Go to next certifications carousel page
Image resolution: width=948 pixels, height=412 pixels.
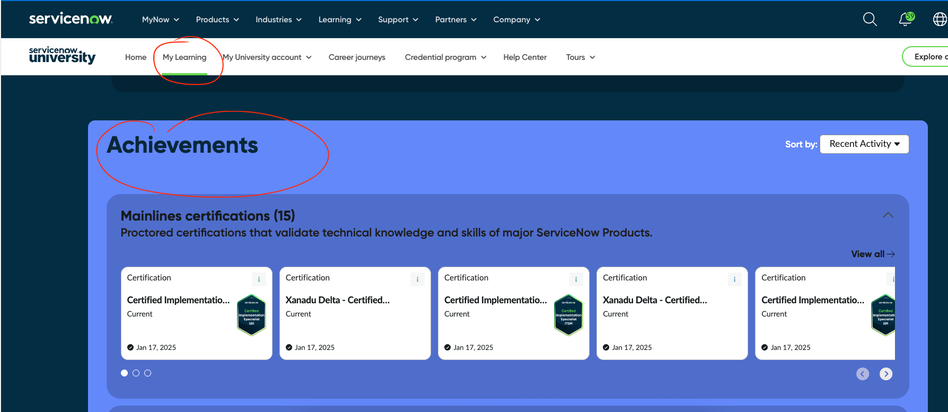pyautogui.click(x=886, y=374)
